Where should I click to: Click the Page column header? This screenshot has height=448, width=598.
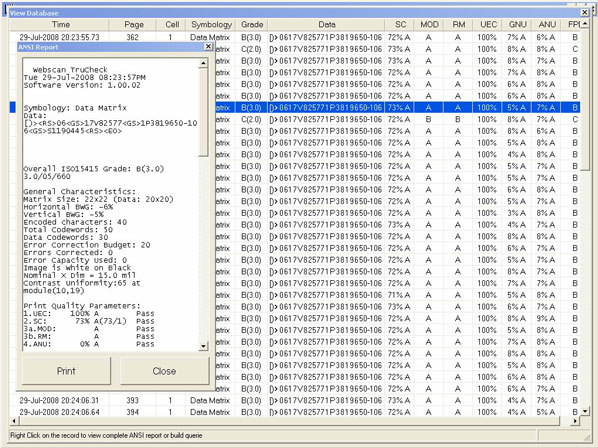(x=133, y=25)
